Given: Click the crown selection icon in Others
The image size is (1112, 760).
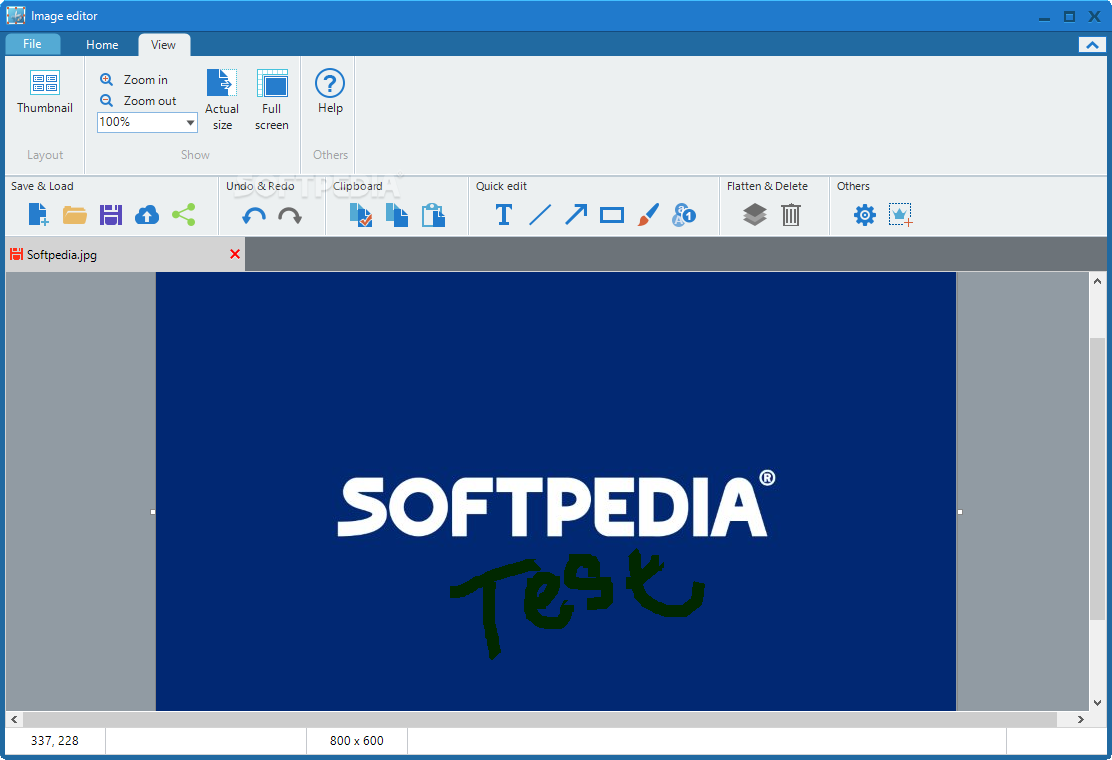Looking at the screenshot, I should click(900, 215).
